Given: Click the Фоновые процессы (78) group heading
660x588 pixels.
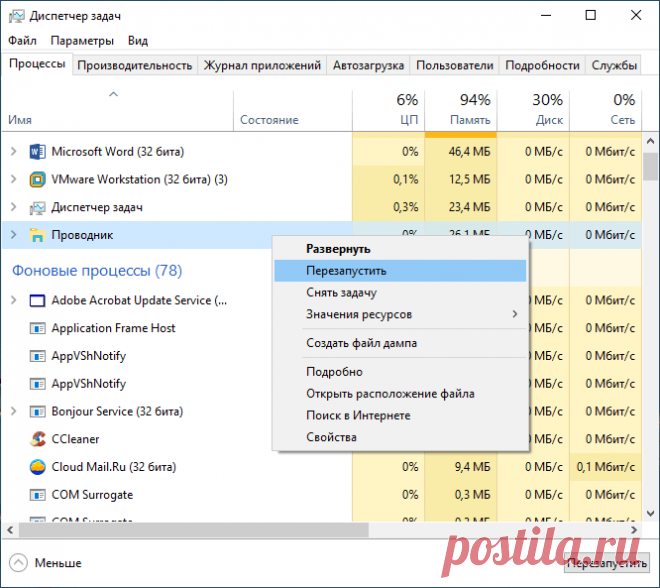Looking at the screenshot, I should click(x=97, y=270).
